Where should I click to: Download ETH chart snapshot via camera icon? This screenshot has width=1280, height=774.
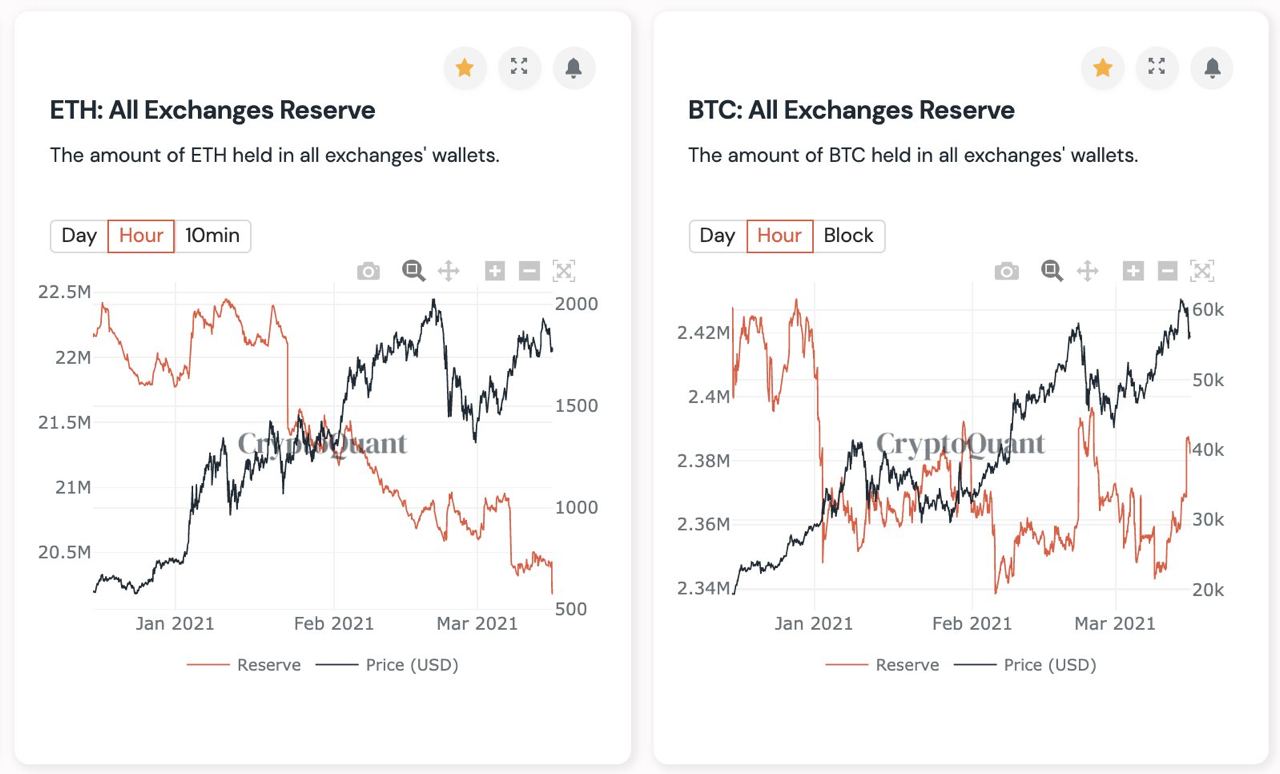[368, 271]
